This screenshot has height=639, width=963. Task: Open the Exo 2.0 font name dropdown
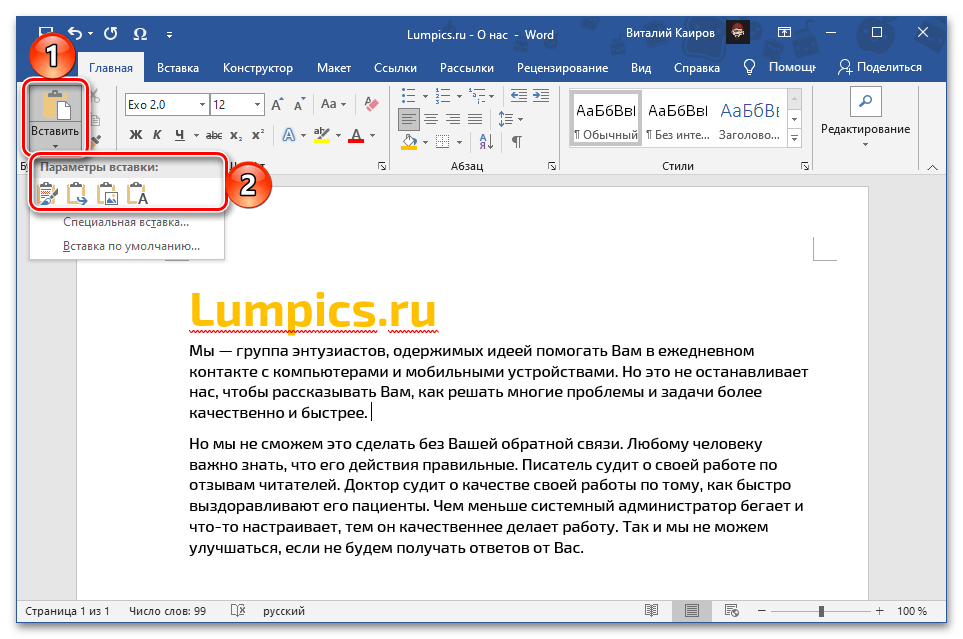pos(203,104)
